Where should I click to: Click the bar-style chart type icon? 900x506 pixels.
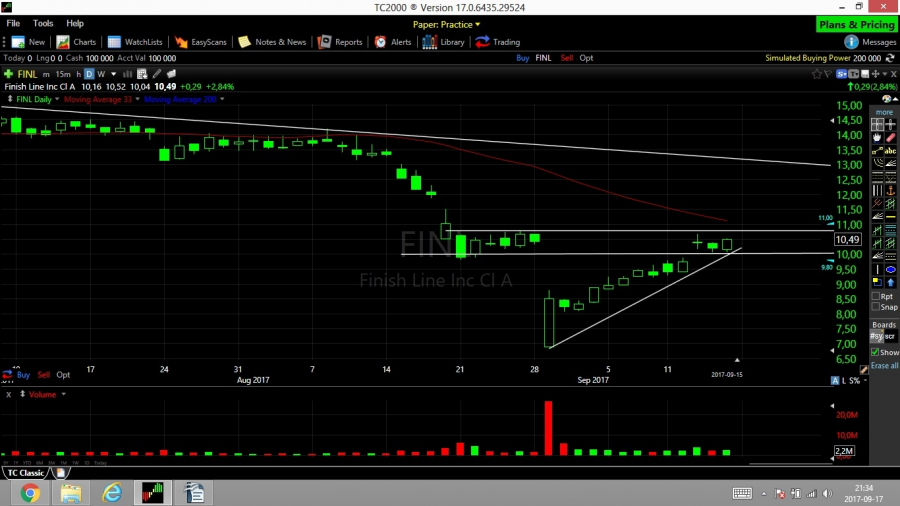pos(127,74)
